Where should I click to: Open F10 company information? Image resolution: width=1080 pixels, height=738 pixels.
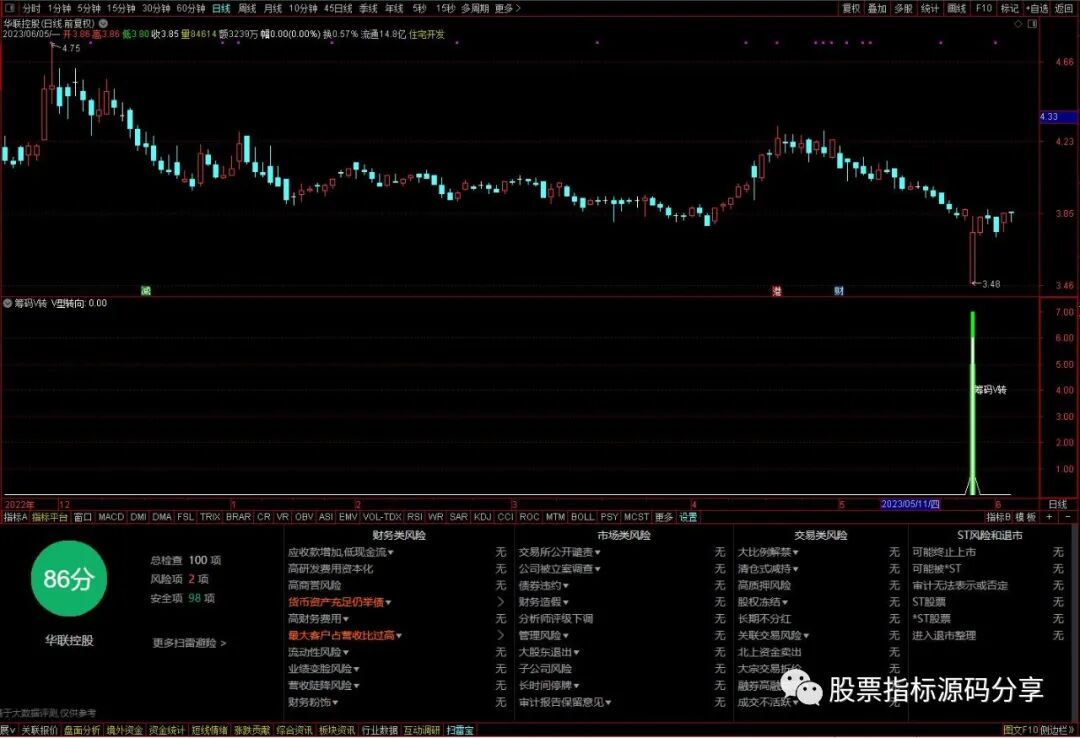point(984,8)
